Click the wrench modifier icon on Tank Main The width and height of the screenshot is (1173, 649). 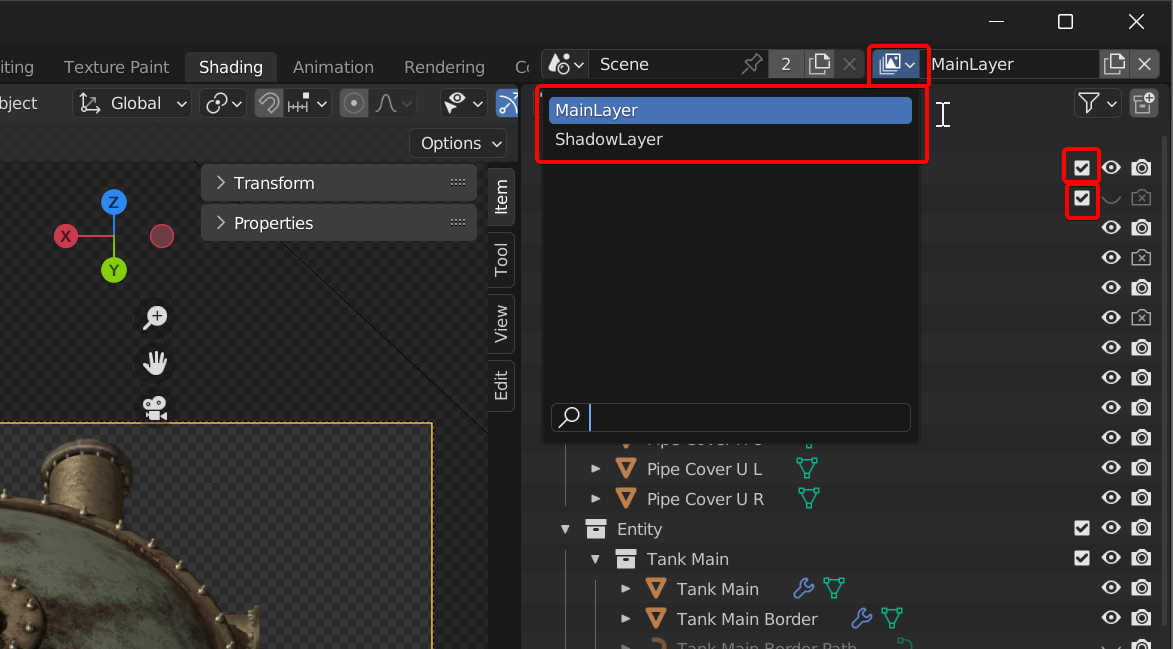click(803, 589)
